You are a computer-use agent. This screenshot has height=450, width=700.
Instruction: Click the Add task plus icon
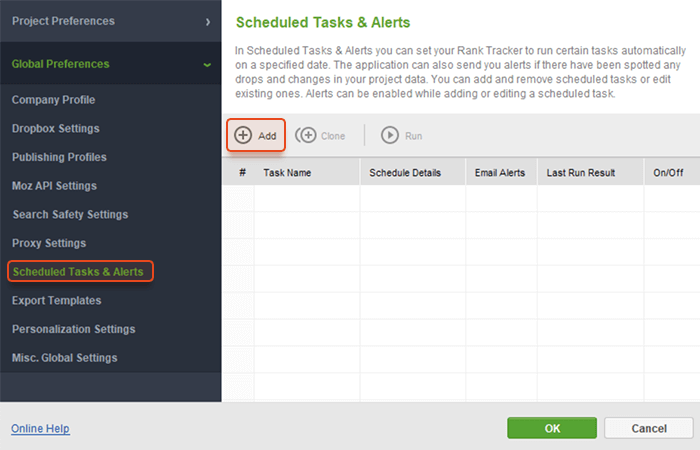pos(243,135)
